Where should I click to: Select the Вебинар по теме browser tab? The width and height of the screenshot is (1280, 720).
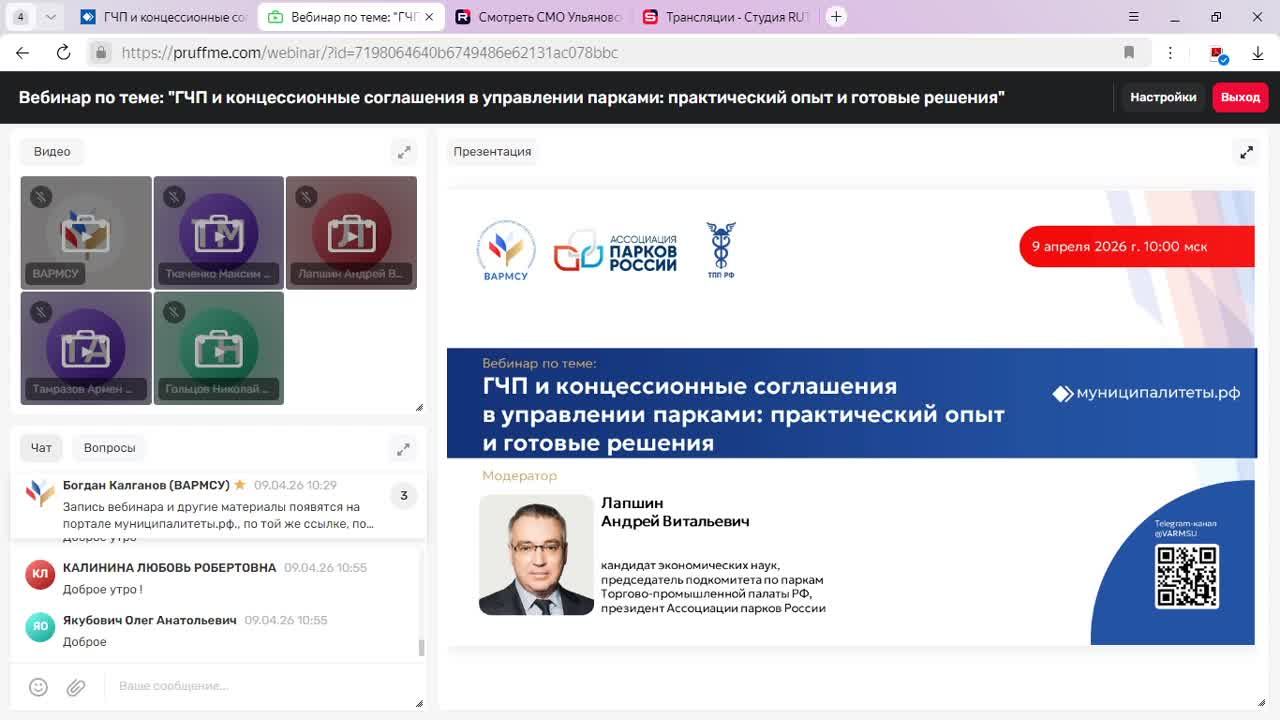pos(350,17)
